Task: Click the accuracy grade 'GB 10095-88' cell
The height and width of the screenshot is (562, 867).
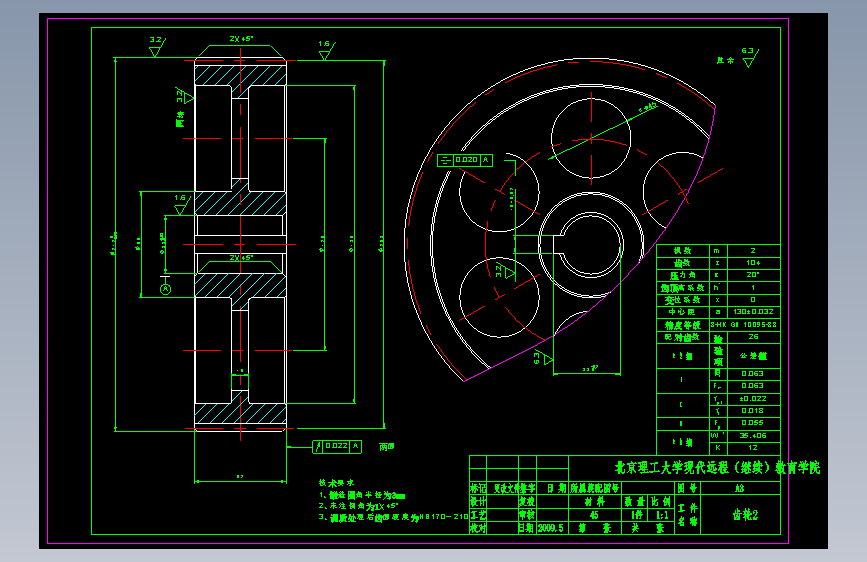Action: coord(745,325)
